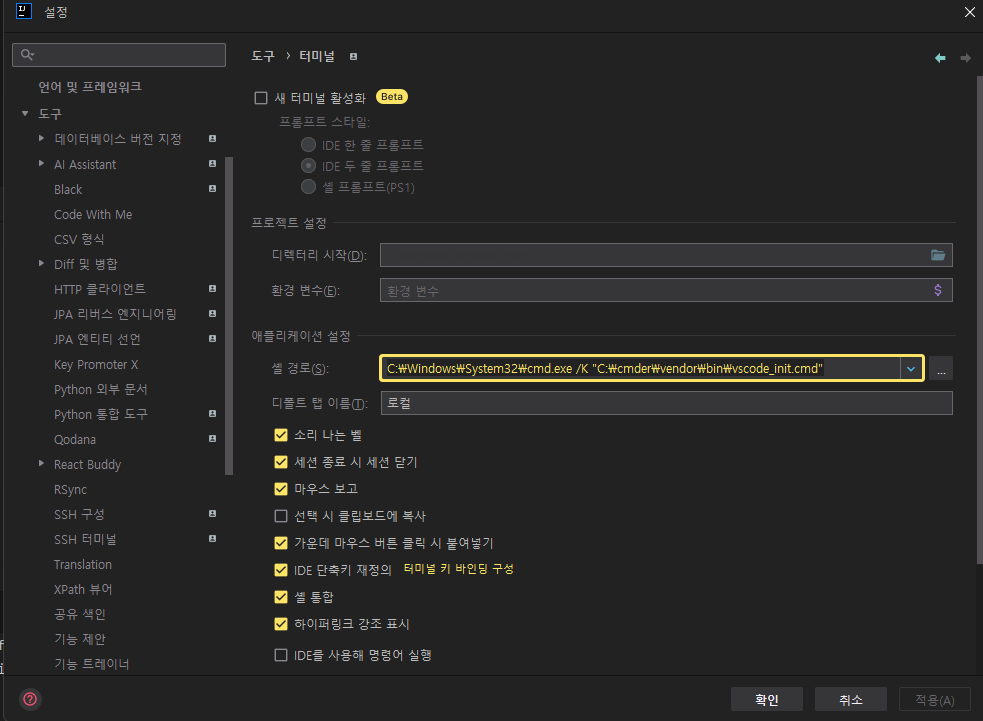Uncheck the 소리 나는 벨 checkbox

(x=281, y=435)
